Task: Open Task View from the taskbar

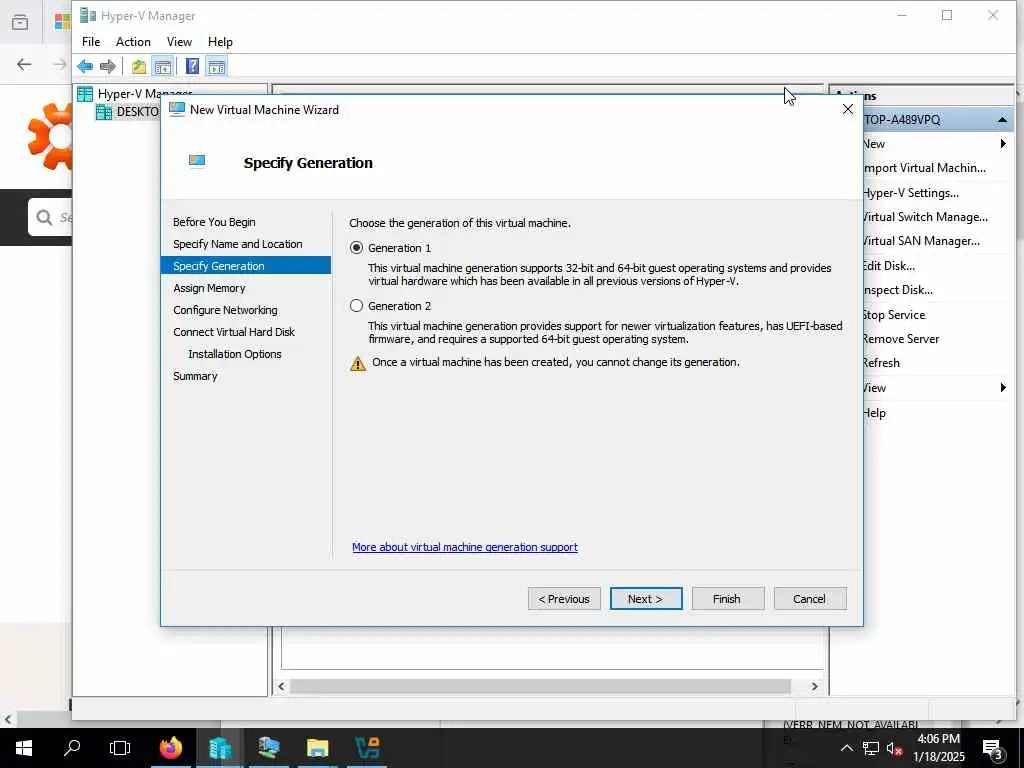Action: coord(120,748)
